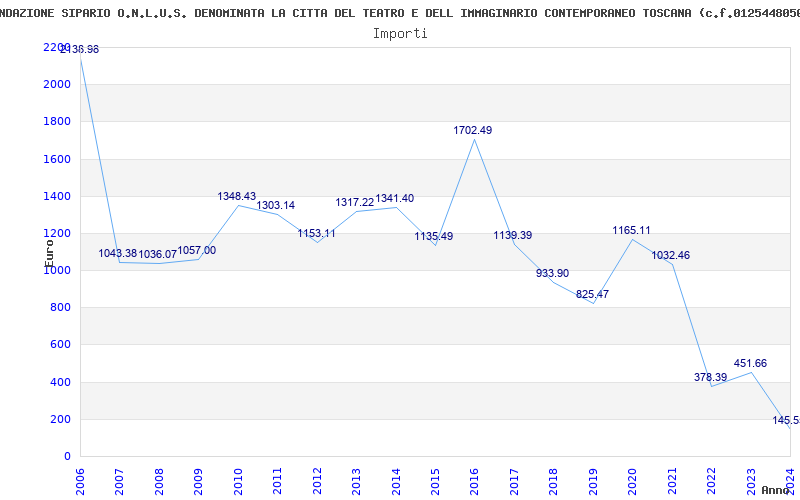Viewport: 800px width, 500px height.
Task: Click the 1800 tick on y-axis
Action: click(57, 121)
